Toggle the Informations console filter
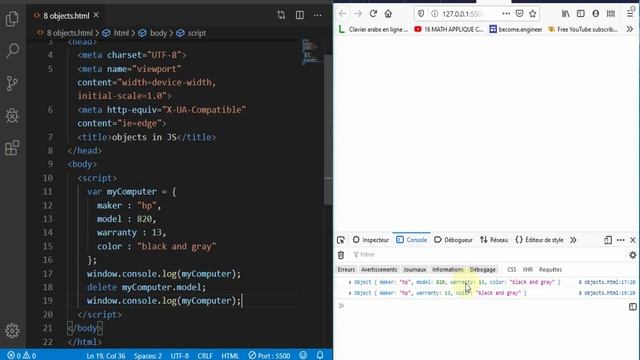640x360 pixels. point(448,269)
